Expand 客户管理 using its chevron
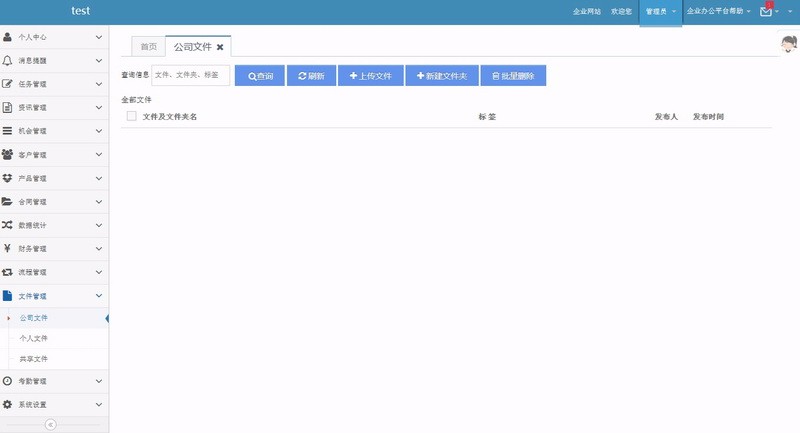Viewport: 800px width, 433px height. [x=99, y=155]
